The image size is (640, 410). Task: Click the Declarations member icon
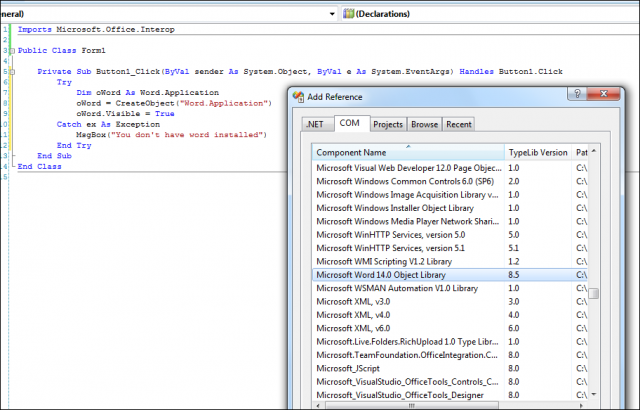click(x=349, y=14)
